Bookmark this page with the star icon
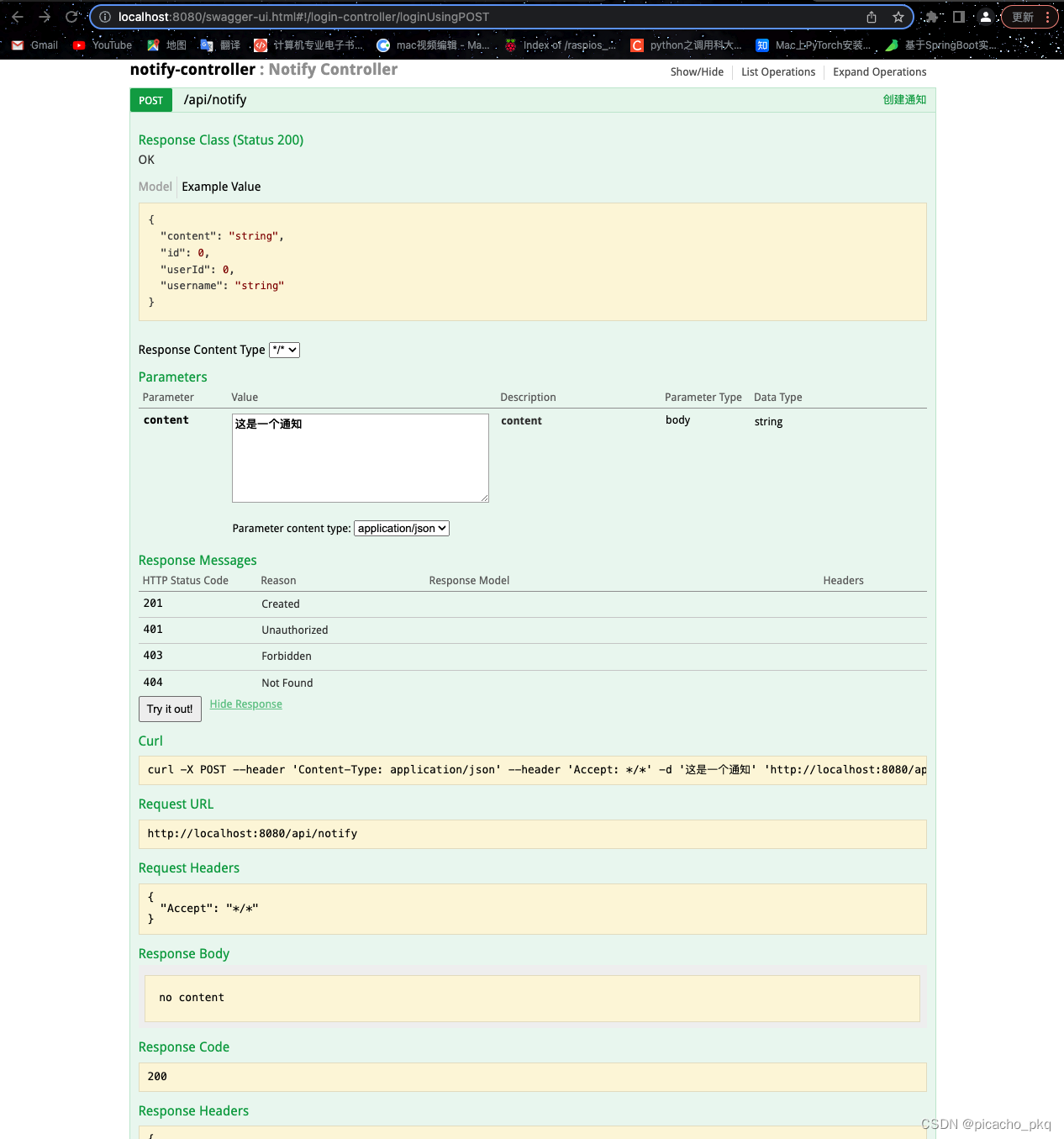The width and height of the screenshot is (1064, 1139). coord(898,17)
